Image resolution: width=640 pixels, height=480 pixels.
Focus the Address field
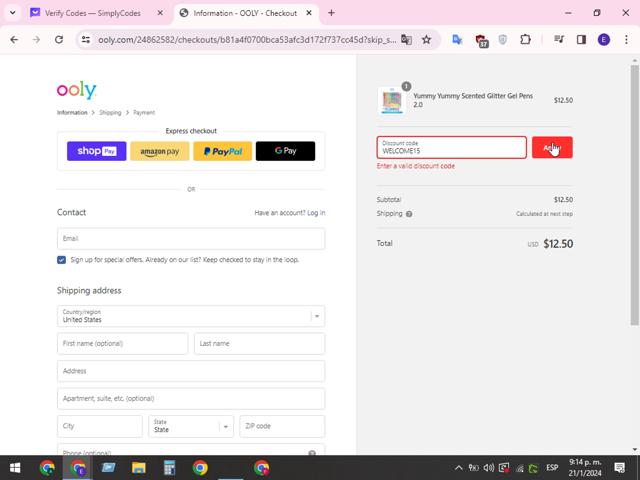coord(191,371)
